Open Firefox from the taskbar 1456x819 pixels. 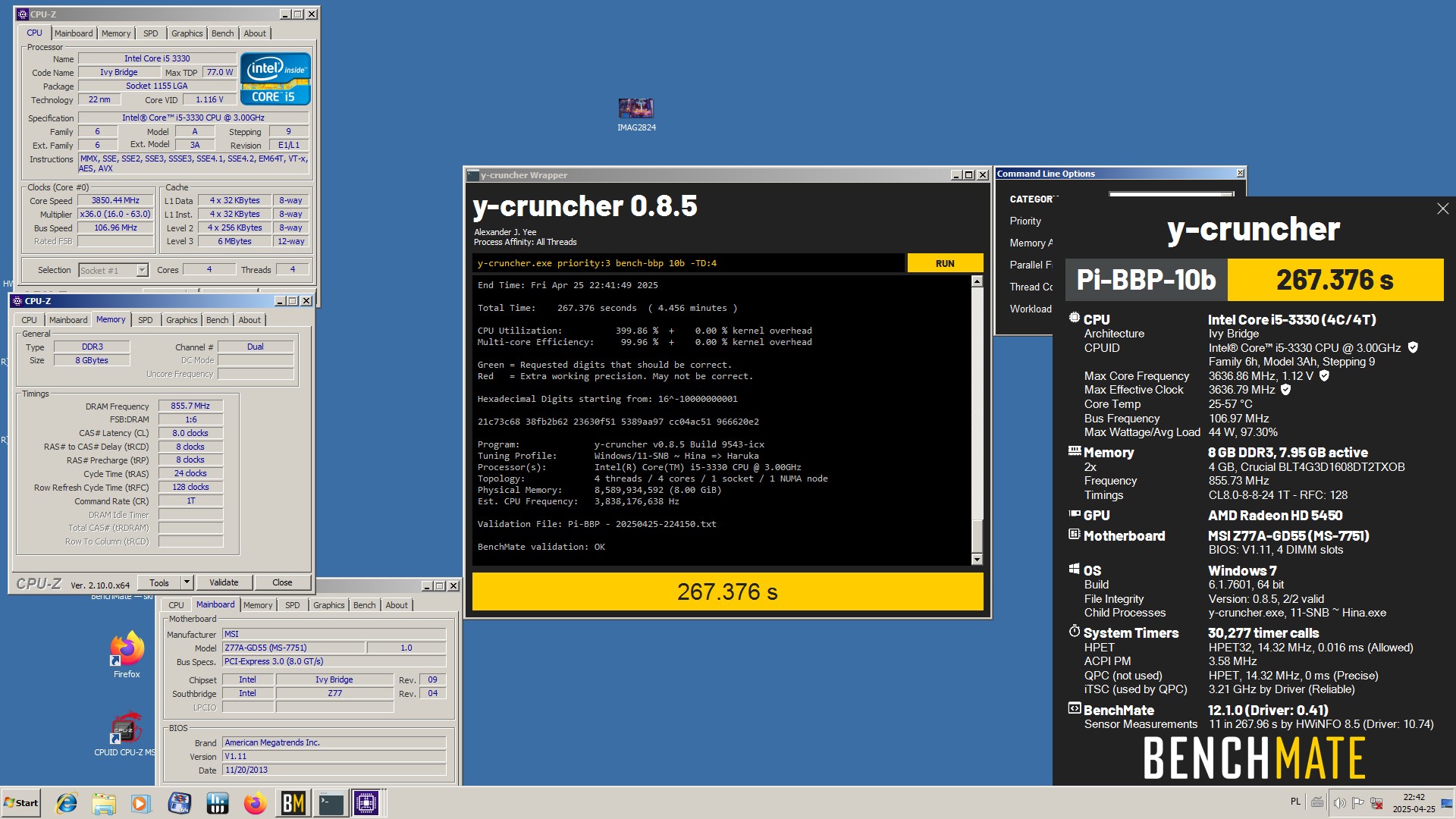pyautogui.click(x=255, y=803)
